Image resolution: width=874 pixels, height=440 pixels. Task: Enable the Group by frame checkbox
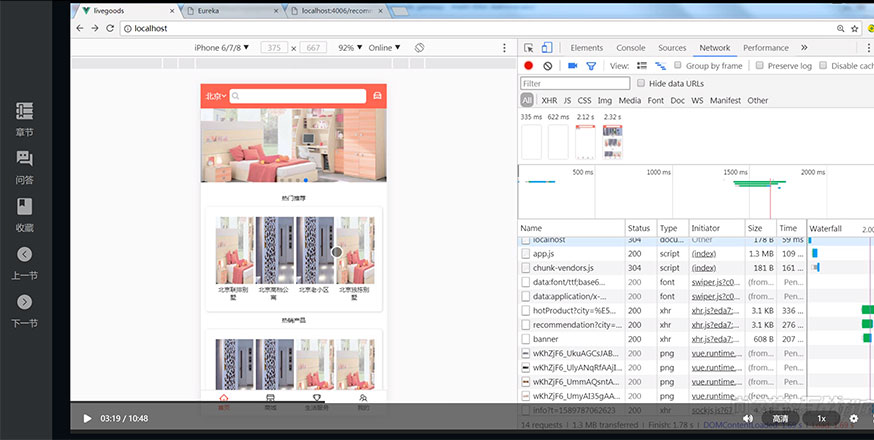pyautogui.click(x=675, y=66)
